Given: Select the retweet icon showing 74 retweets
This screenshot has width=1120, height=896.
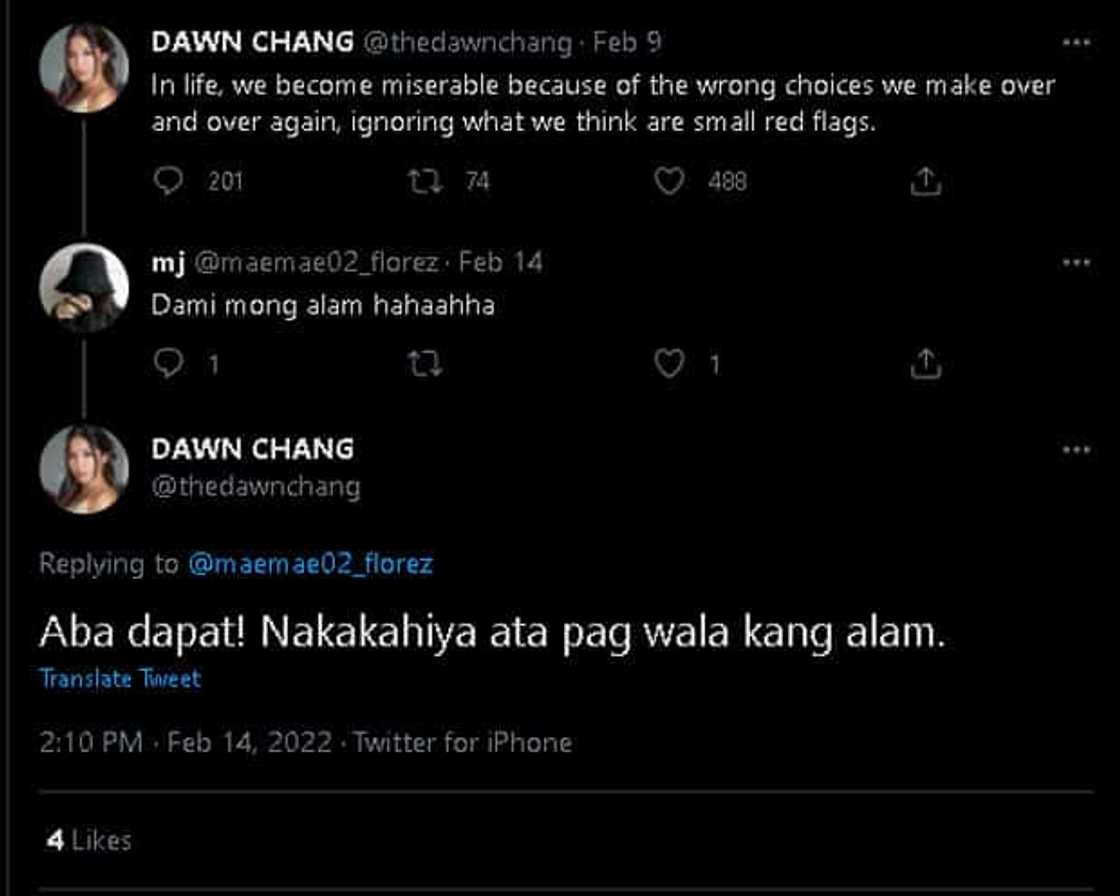Looking at the screenshot, I should tap(425, 180).
